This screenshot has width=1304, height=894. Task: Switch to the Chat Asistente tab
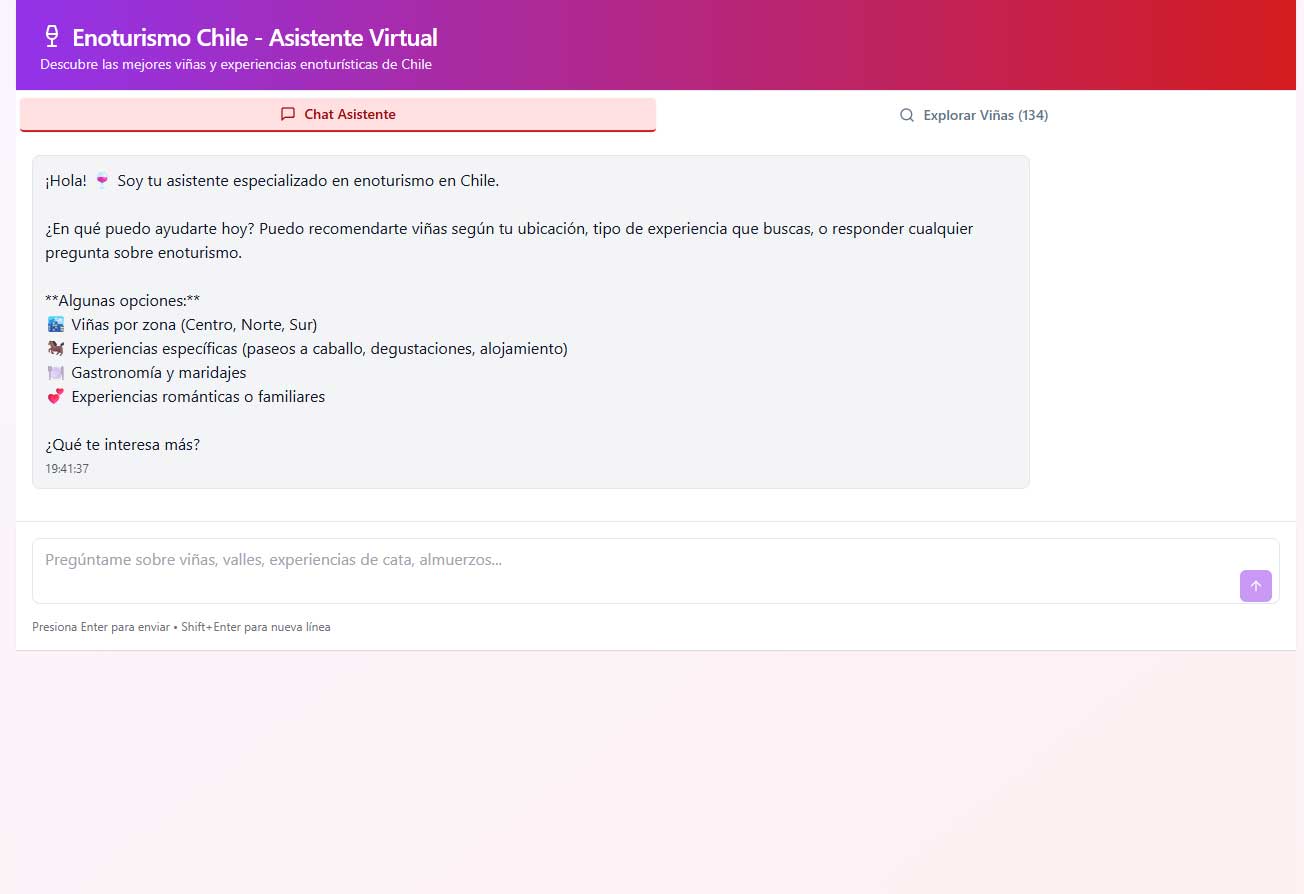point(338,114)
